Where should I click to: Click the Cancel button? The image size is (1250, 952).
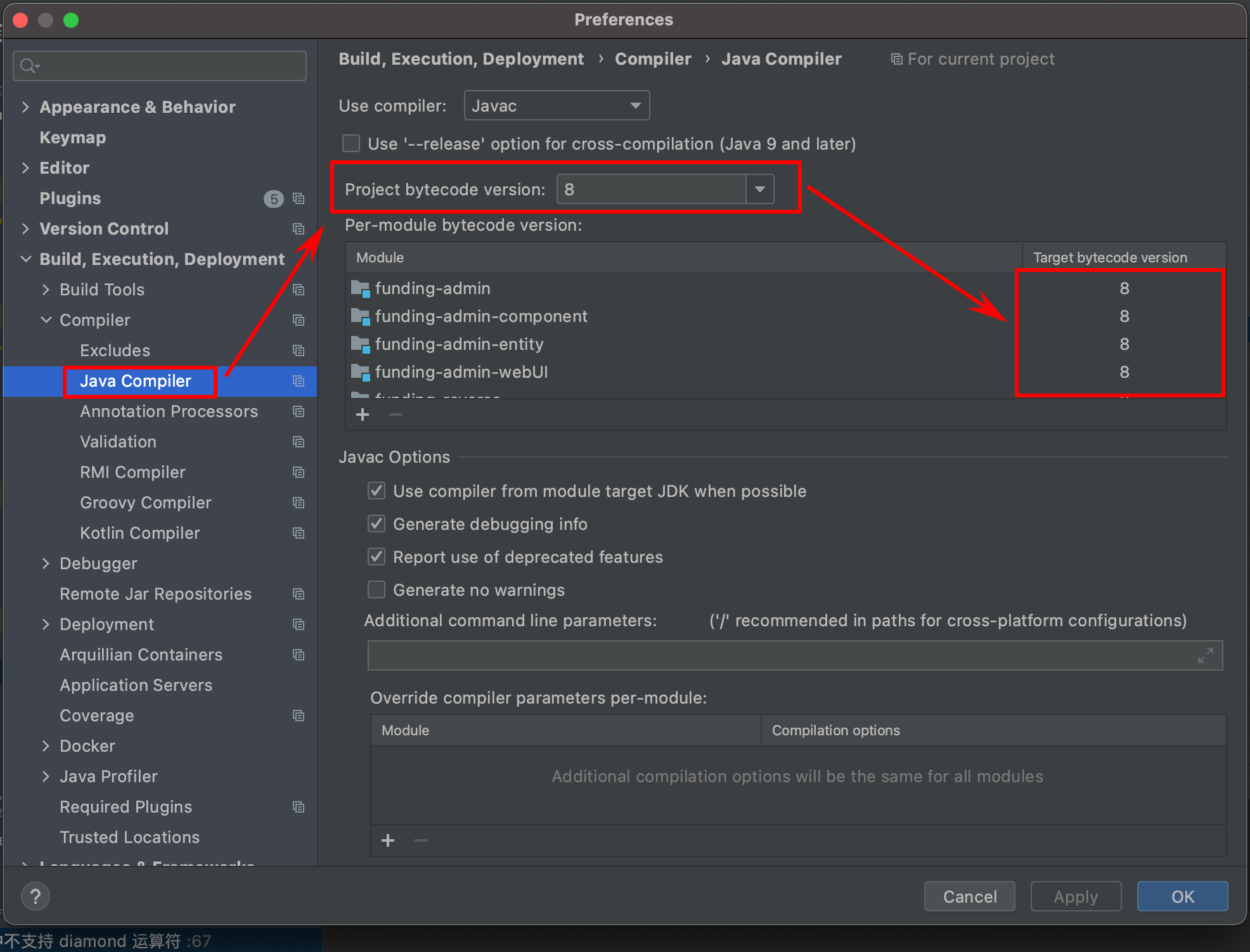click(969, 896)
